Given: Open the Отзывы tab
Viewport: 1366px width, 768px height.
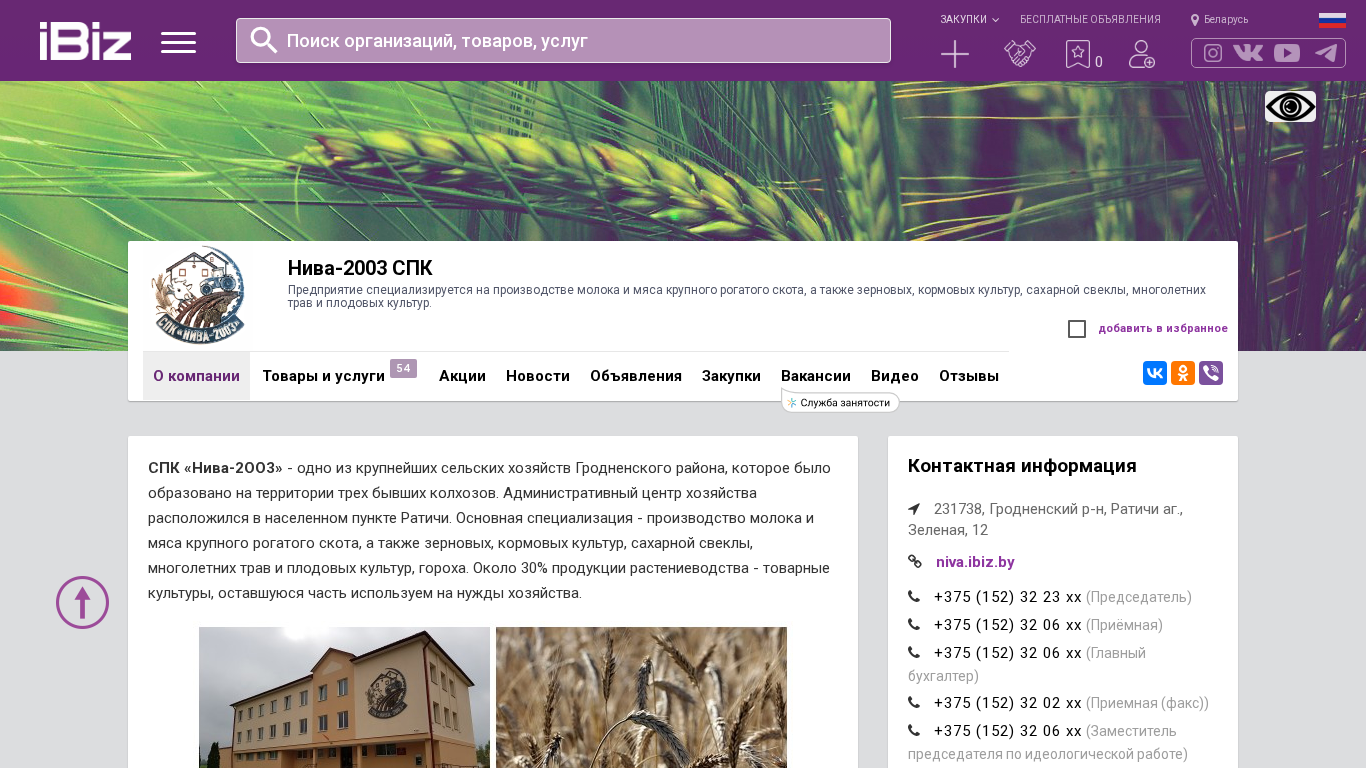Looking at the screenshot, I should coord(969,376).
